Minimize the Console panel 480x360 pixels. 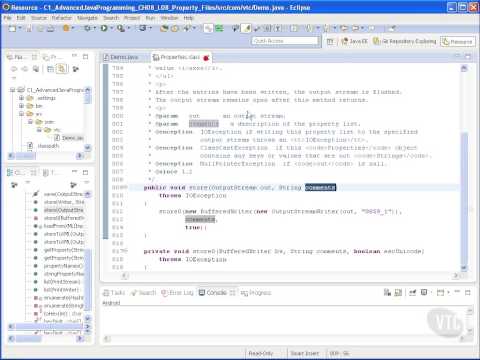tap(457, 292)
